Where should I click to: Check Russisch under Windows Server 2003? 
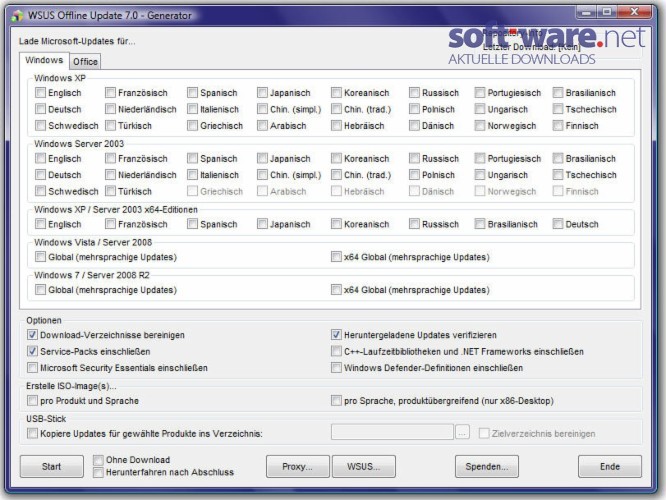(x=415, y=158)
